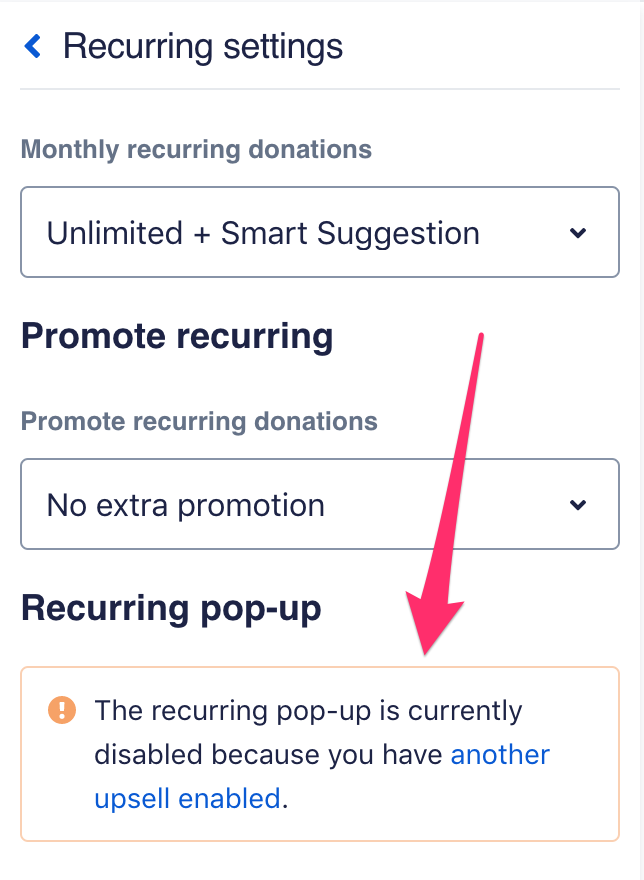Select the 'Unlimited + Smart Suggestion' value text
644x880 pixels.
point(263,233)
